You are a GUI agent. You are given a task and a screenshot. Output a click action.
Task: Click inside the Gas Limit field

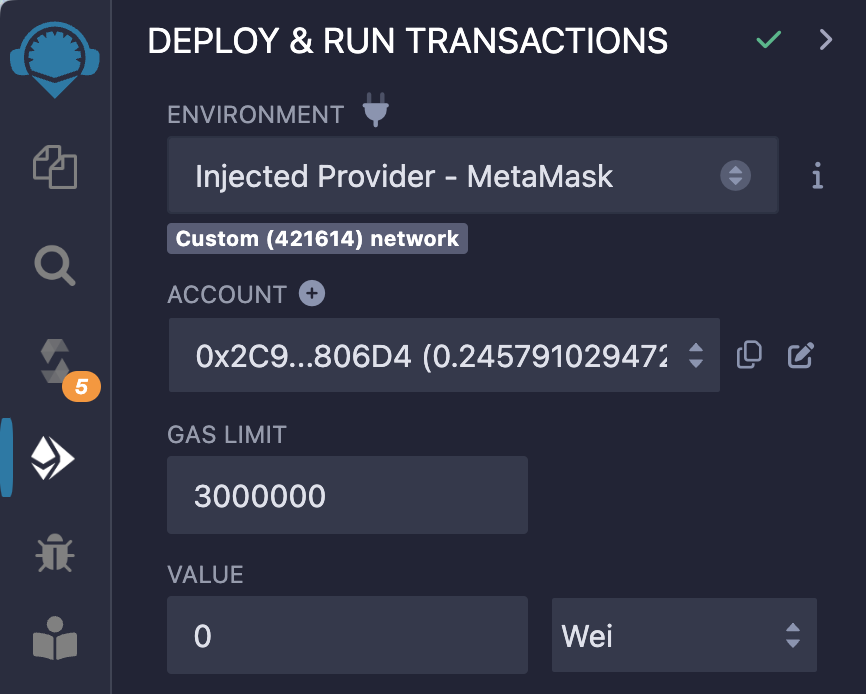347,494
